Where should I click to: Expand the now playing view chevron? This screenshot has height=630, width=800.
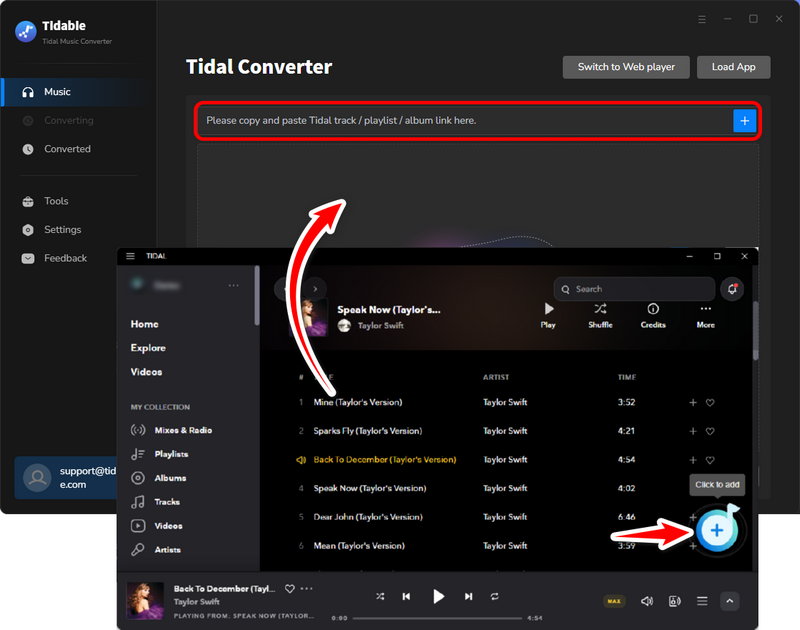tap(730, 601)
